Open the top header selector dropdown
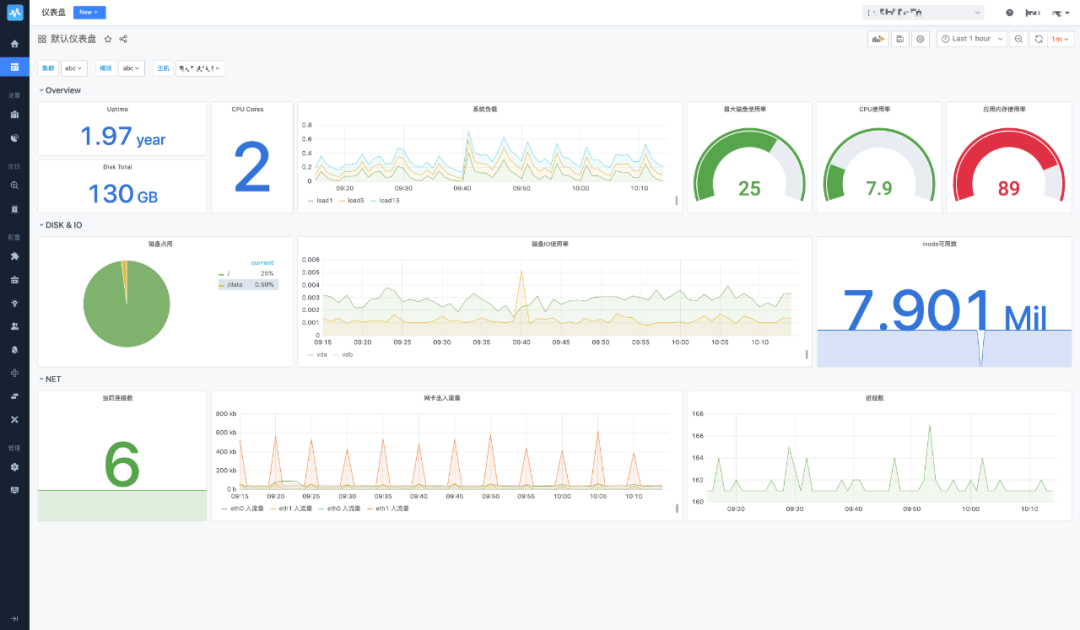The width and height of the screenshot is (1080, 630). tap(923, 12)
